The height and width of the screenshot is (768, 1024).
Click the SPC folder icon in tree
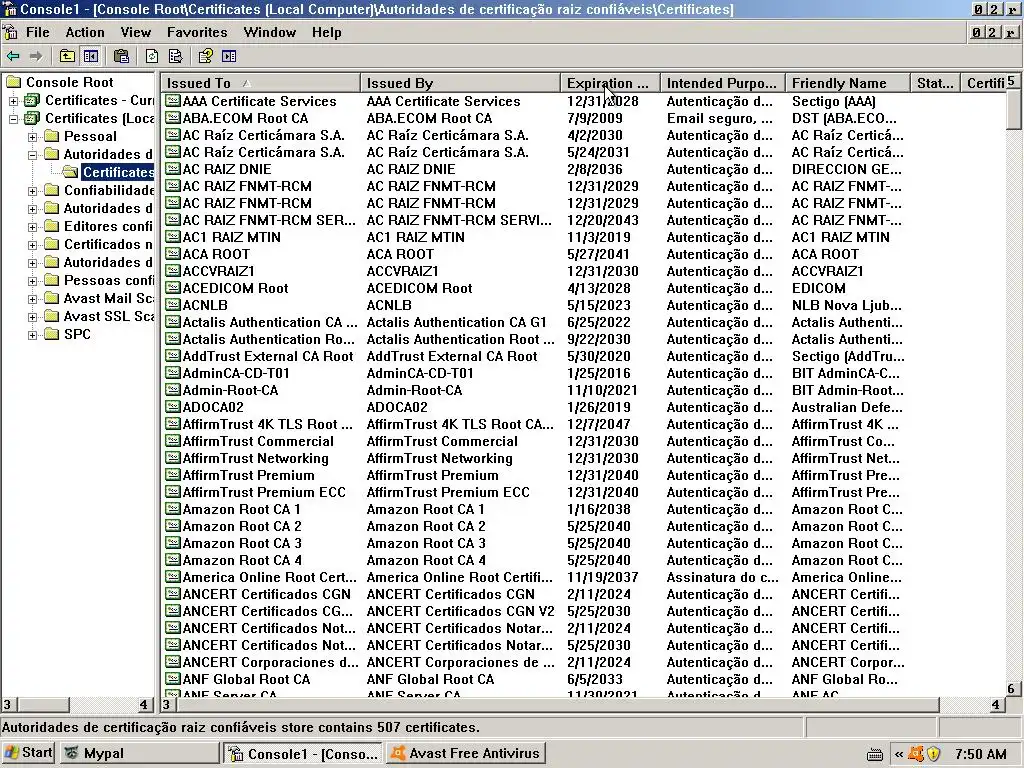pyautogui.click(x=52, y=334)
